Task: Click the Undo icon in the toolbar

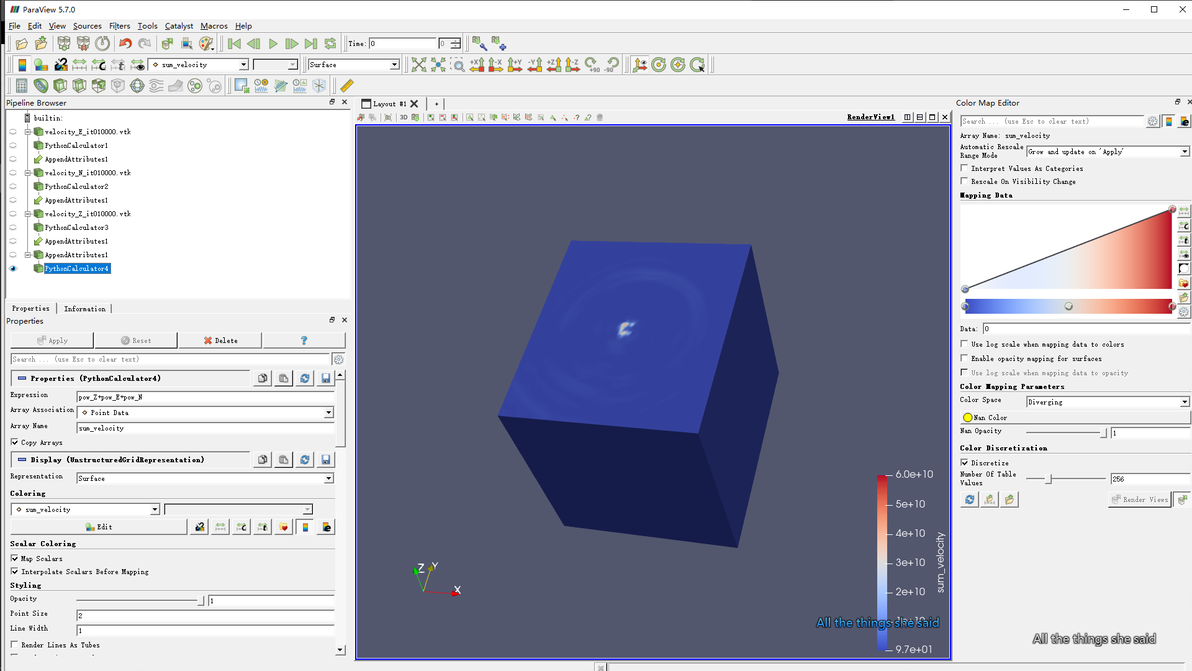Action: [125, 44]
